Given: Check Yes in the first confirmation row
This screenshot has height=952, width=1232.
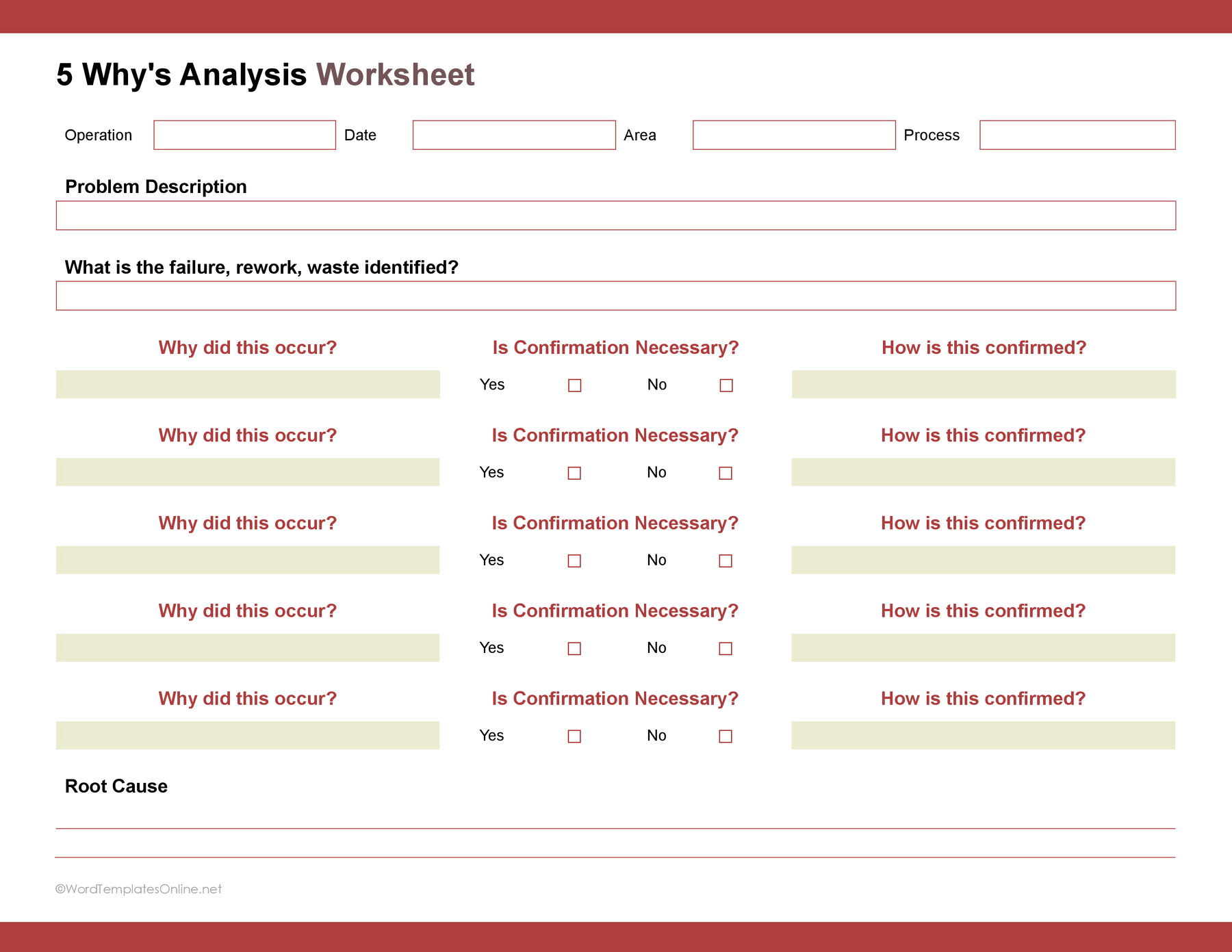Looking at the screenshot, I should (575, 385).
